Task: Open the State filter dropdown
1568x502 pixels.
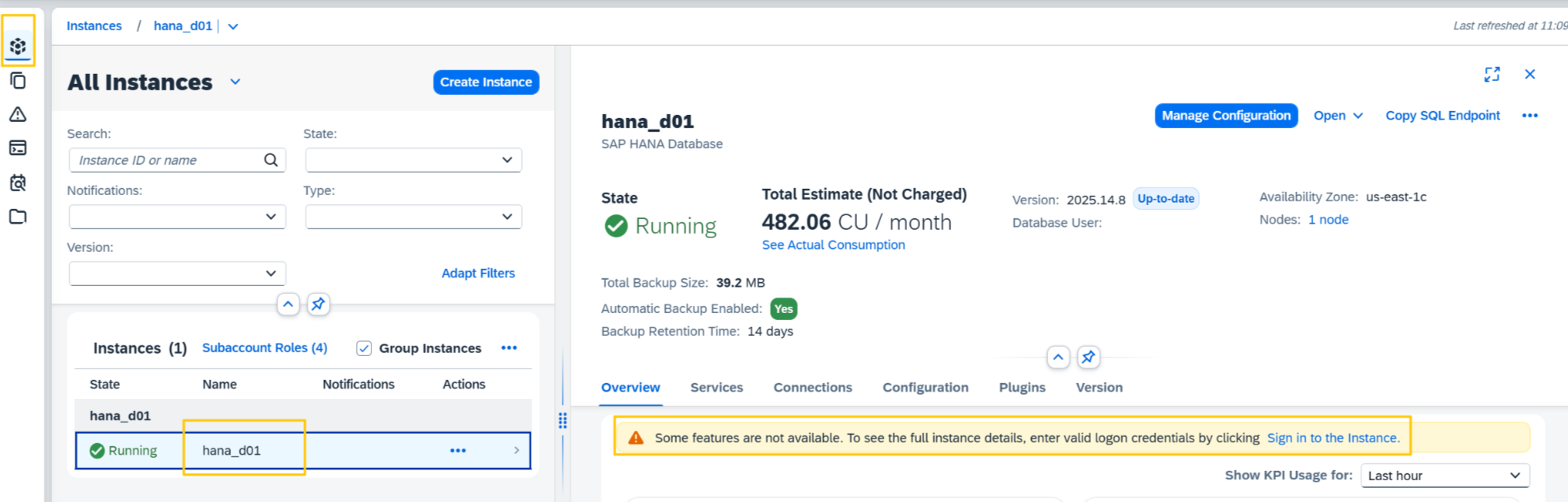Action: 413,160
